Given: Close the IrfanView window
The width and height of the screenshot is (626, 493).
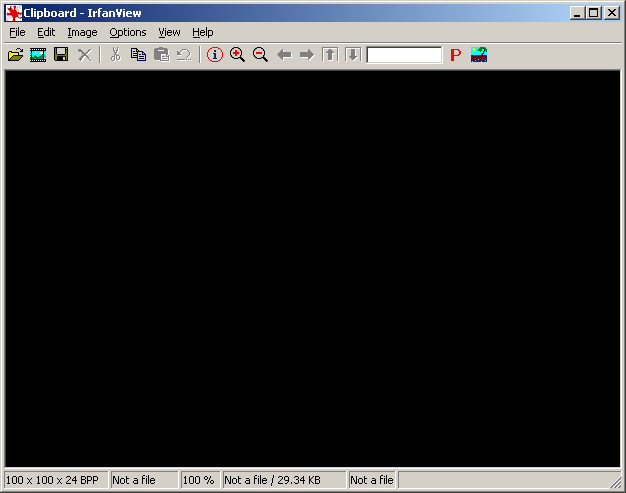Looking at the screenshot, I should coord(612,13).
